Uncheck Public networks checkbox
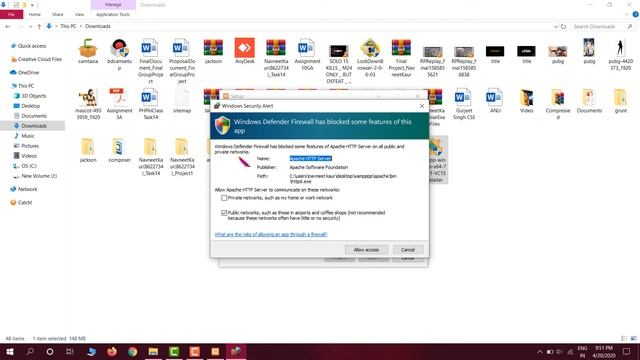Image resolution: width=640 pixels, height=360 pixels. (x=224, y=213)
